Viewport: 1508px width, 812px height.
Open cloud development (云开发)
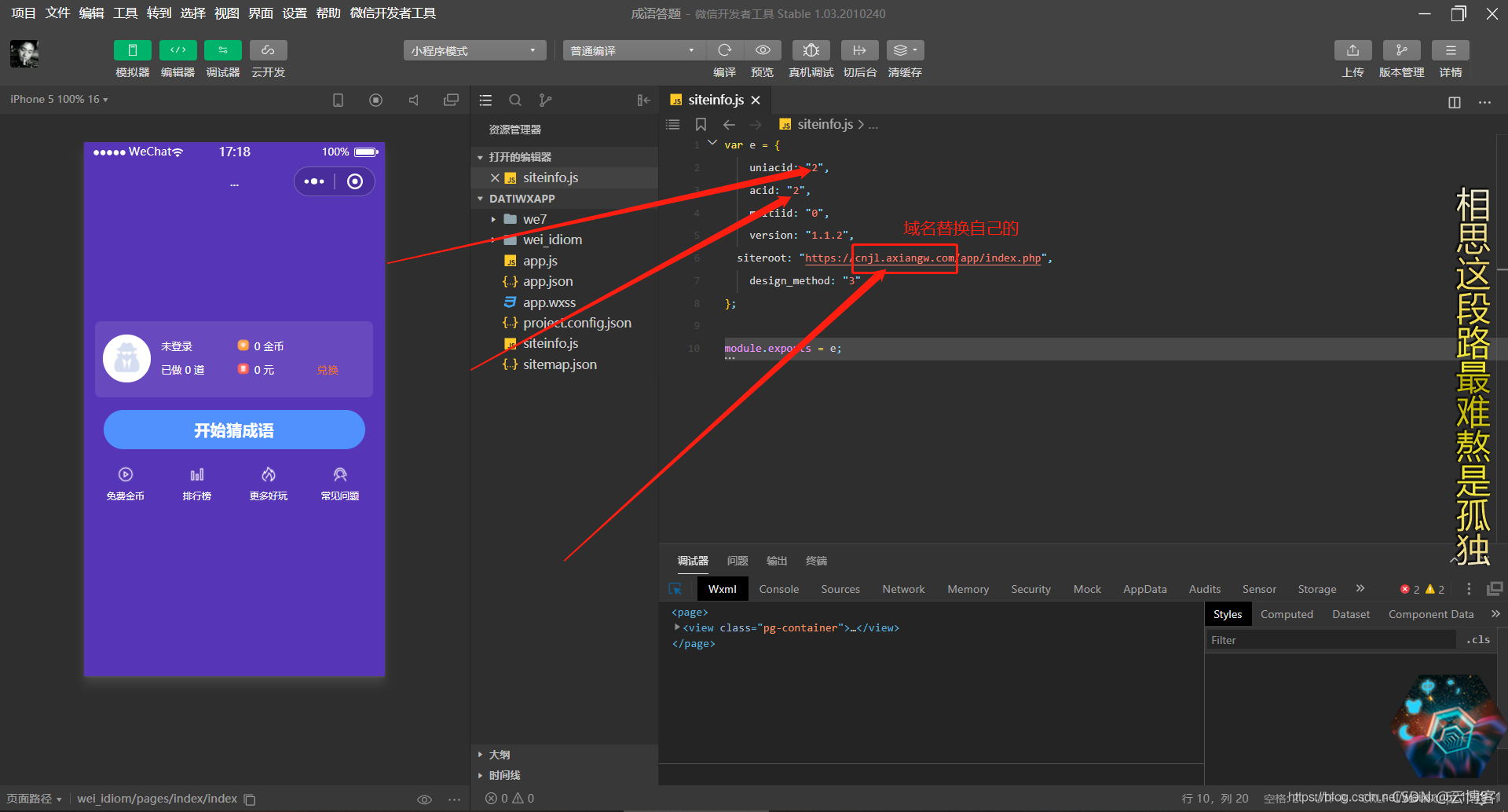coord(268,50)
